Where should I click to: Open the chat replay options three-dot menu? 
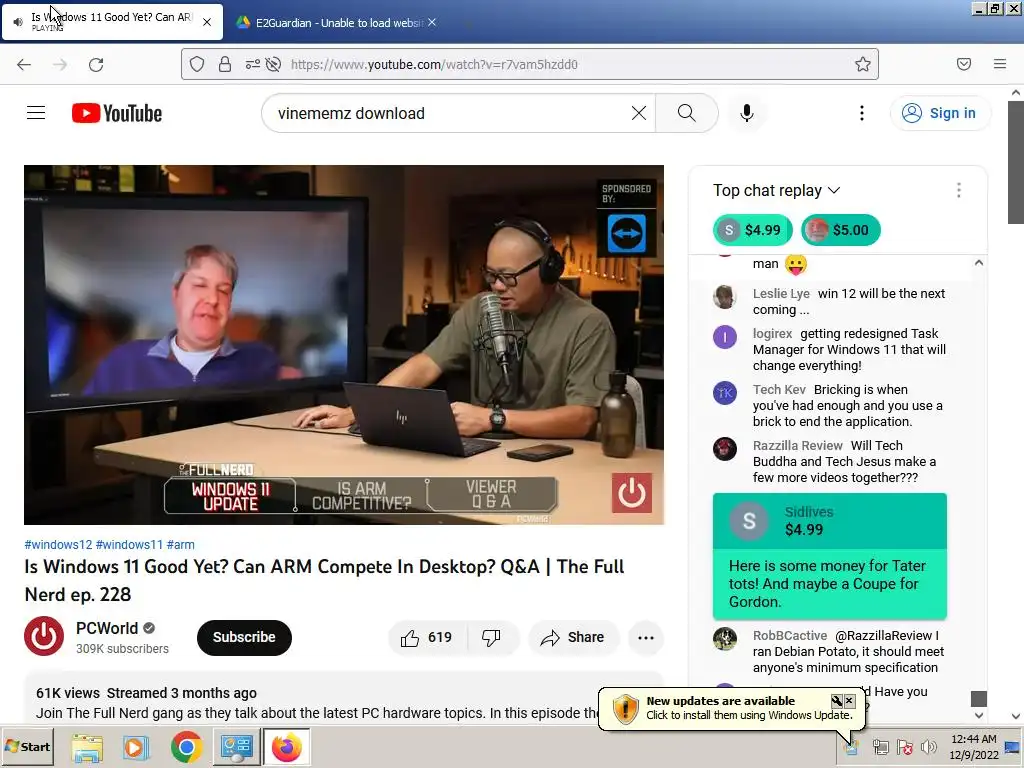[x=958, y=190]
